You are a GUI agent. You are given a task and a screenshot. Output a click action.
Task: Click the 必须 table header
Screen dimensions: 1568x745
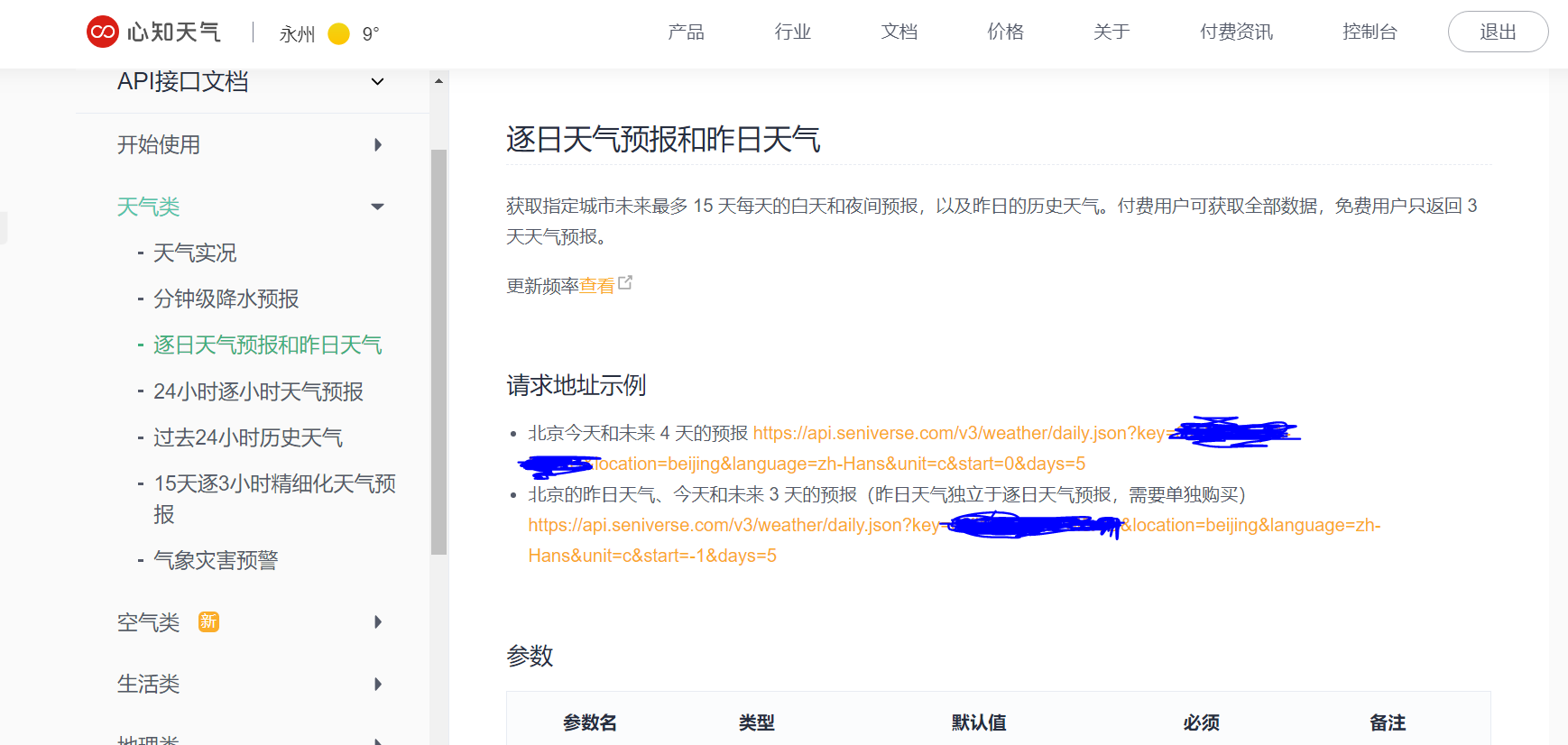pyautogui.click(x=1202, y=722)
